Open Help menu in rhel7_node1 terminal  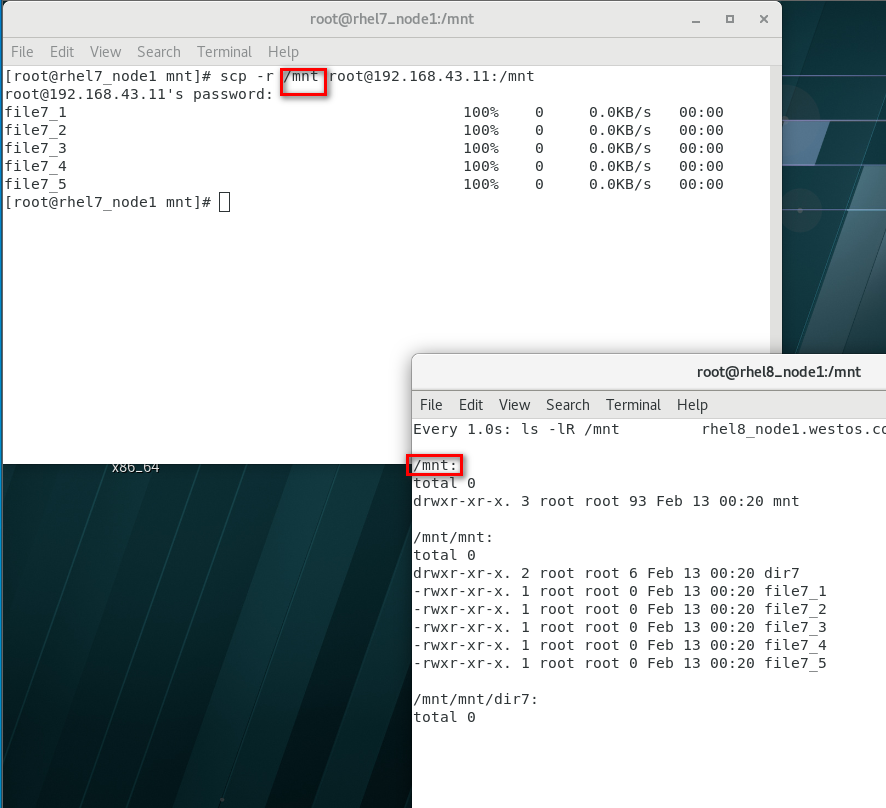click(x=283, y=52)
